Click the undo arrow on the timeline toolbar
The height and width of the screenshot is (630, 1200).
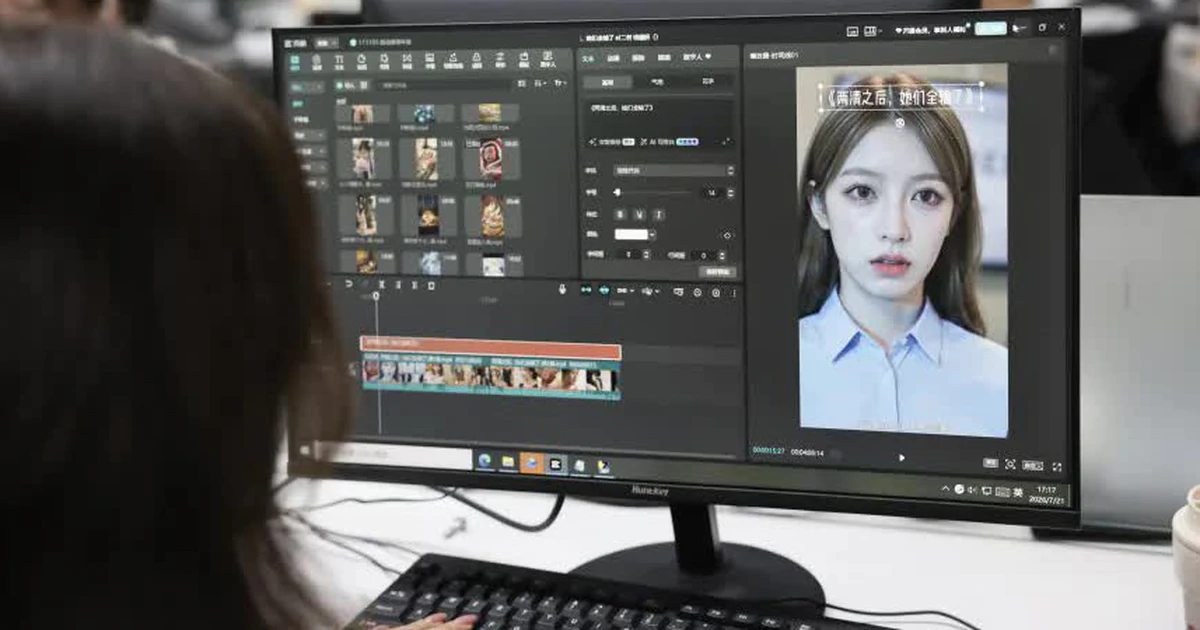pos(348,285)
